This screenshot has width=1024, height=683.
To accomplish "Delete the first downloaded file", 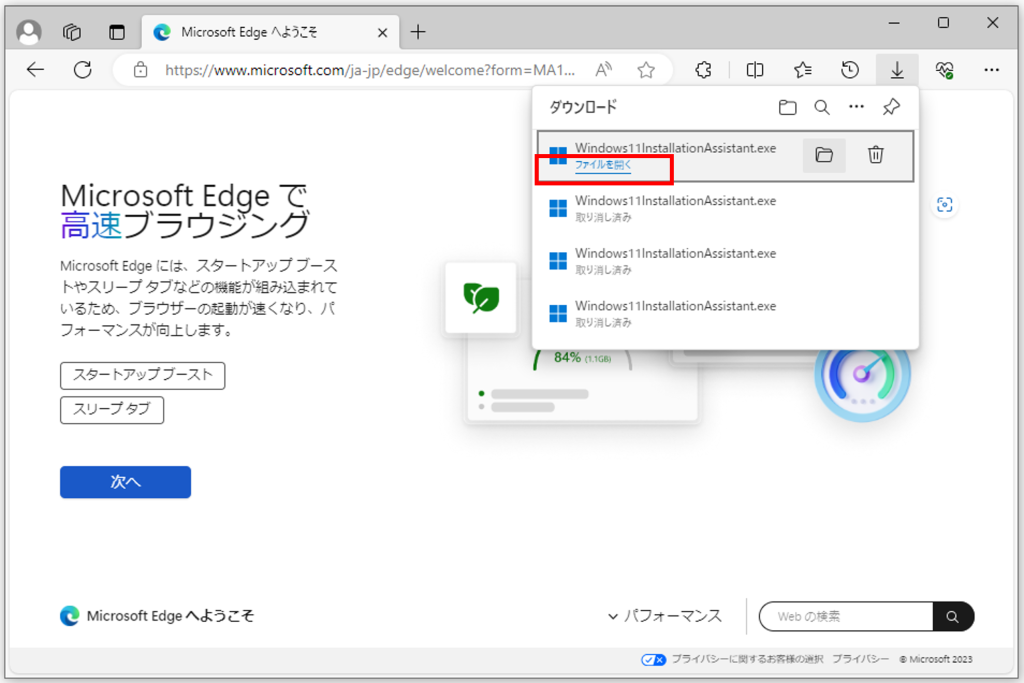I will pyautogui.click(x=876, y=155).
